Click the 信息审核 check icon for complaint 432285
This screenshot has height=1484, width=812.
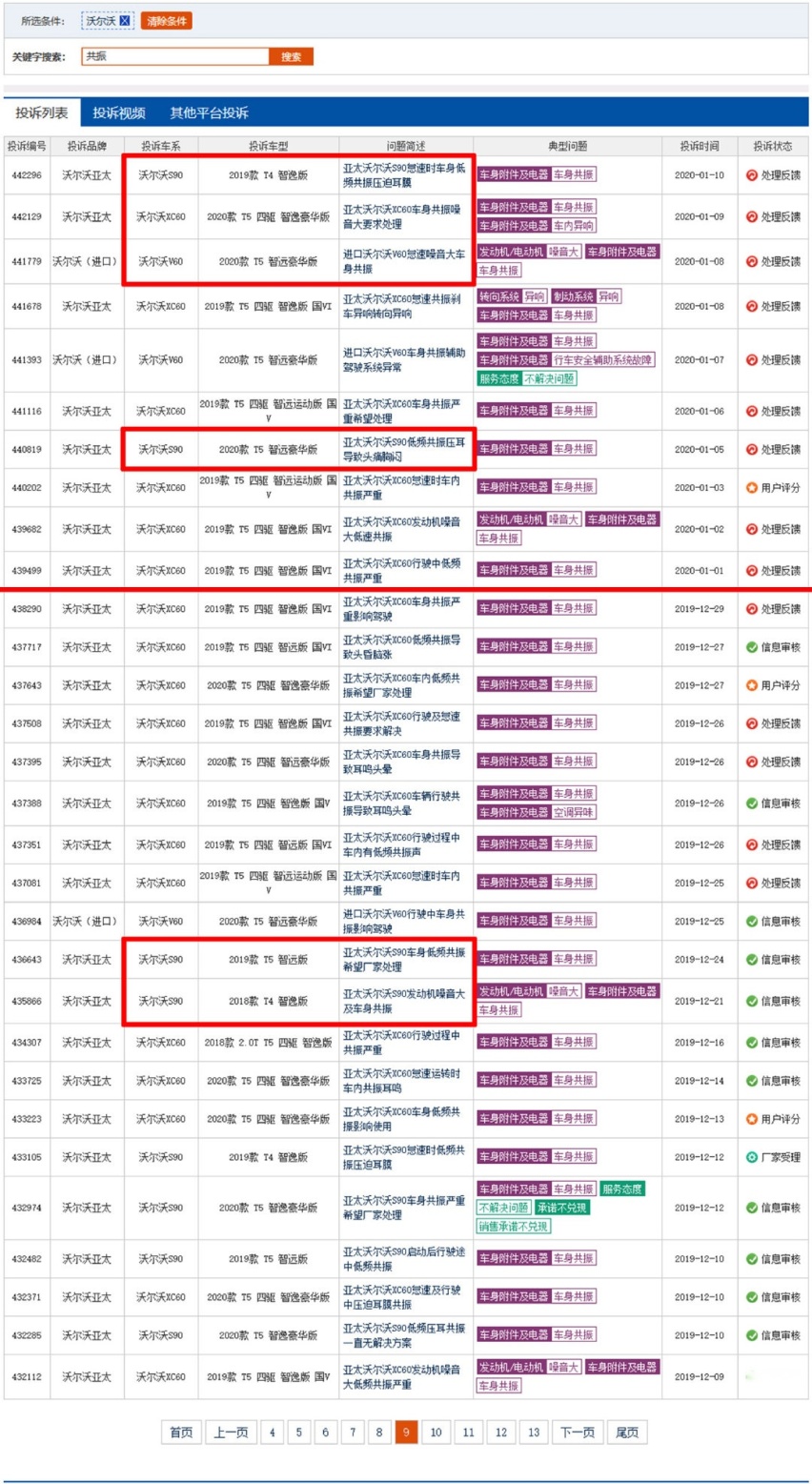click(751, 1334)
